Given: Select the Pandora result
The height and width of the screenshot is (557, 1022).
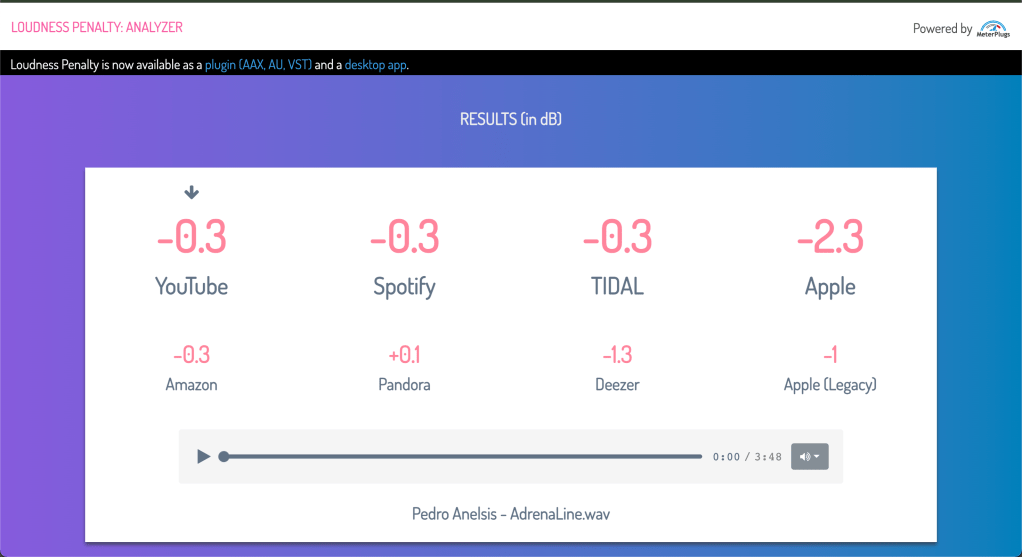Looking at the screenshot, I should click(404, 367).
